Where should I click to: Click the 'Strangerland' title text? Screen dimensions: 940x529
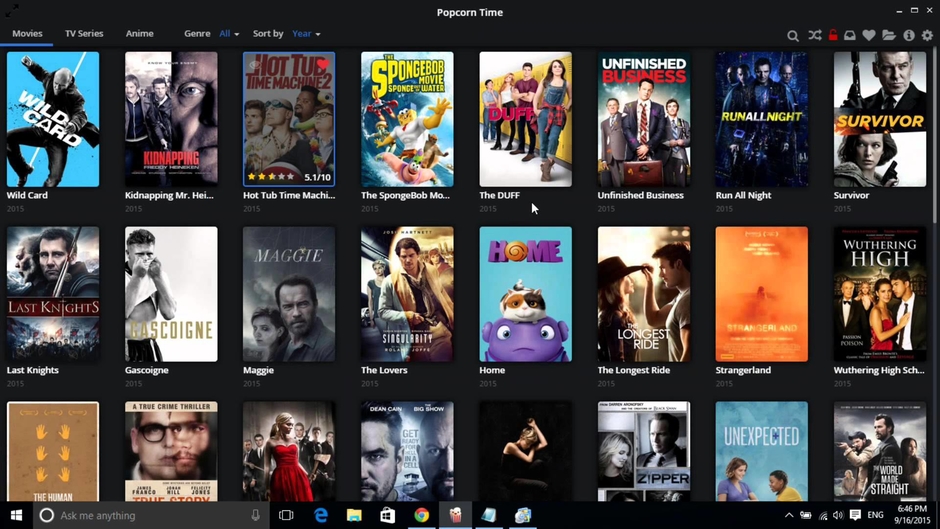[x=743, y=370]
